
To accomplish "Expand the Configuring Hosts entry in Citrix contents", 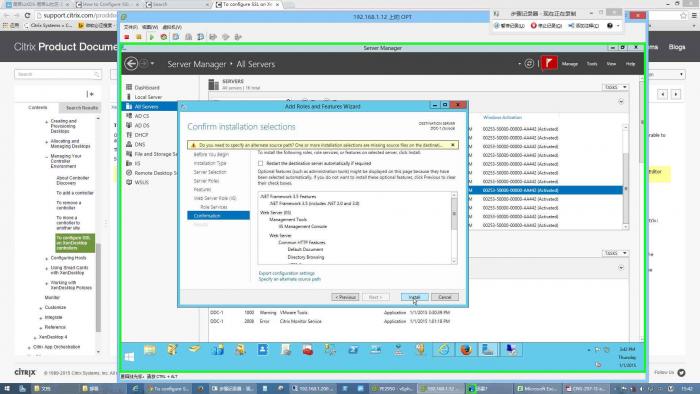I will tap(46, 258).
